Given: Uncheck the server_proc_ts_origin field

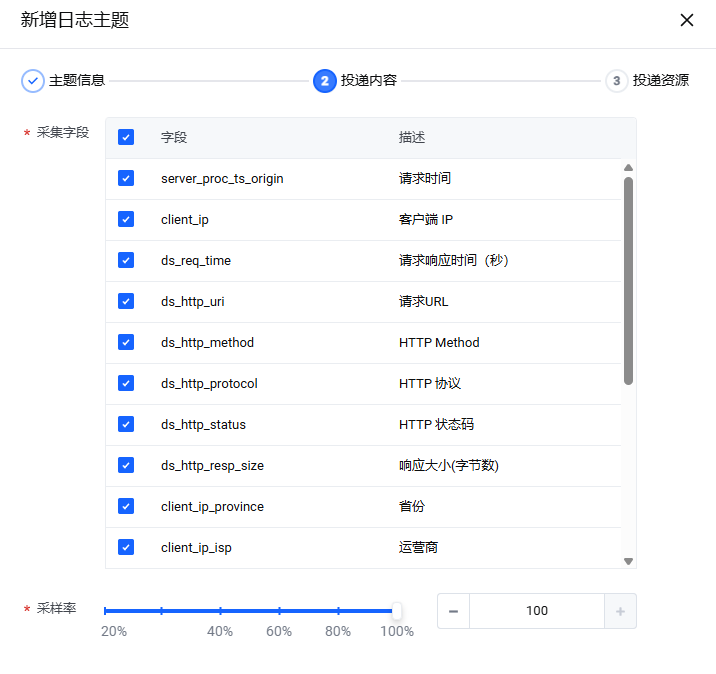Looking at the screenshot, I should 126,178.
